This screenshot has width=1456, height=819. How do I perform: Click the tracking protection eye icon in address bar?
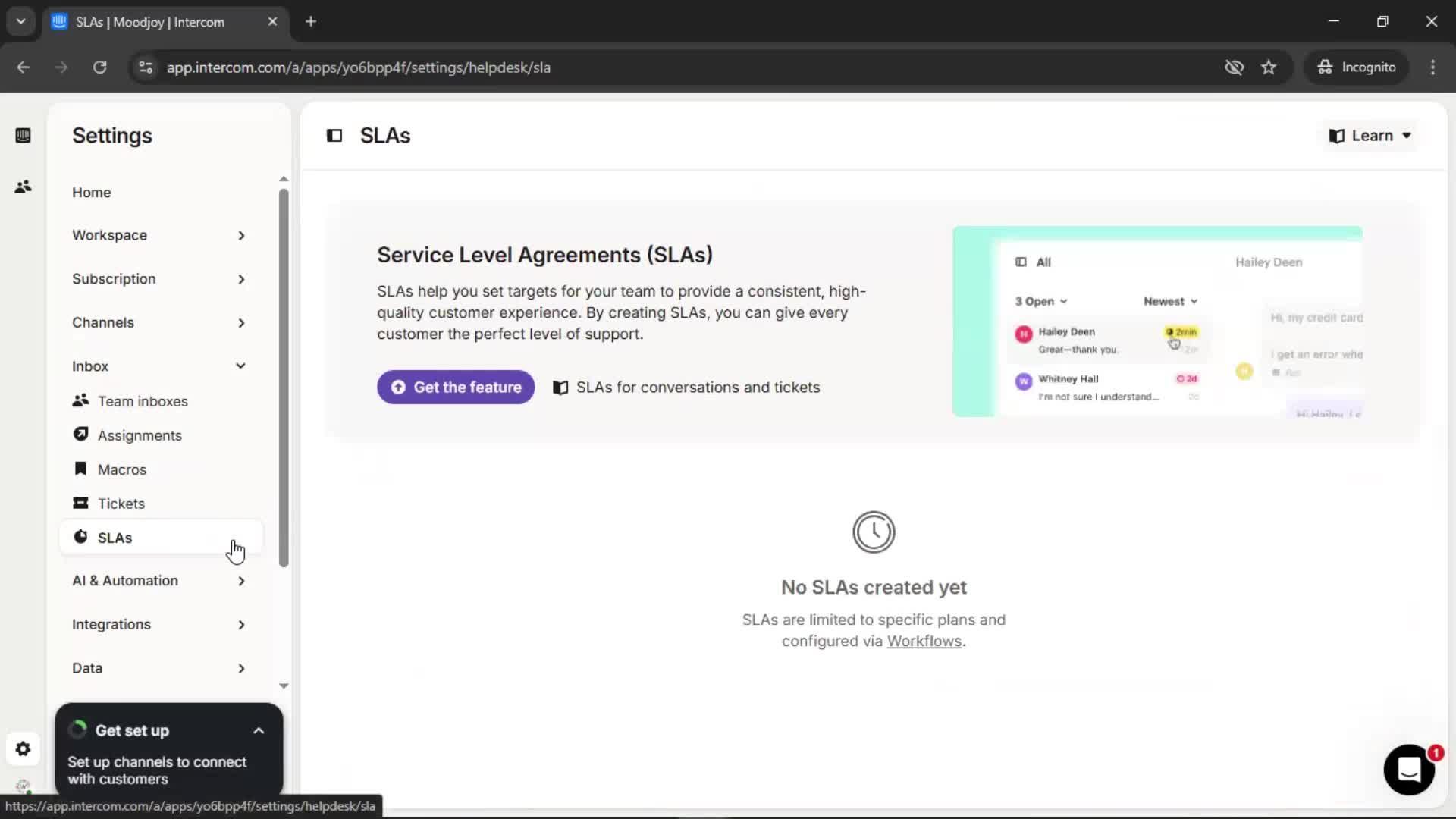point(1234,67)
